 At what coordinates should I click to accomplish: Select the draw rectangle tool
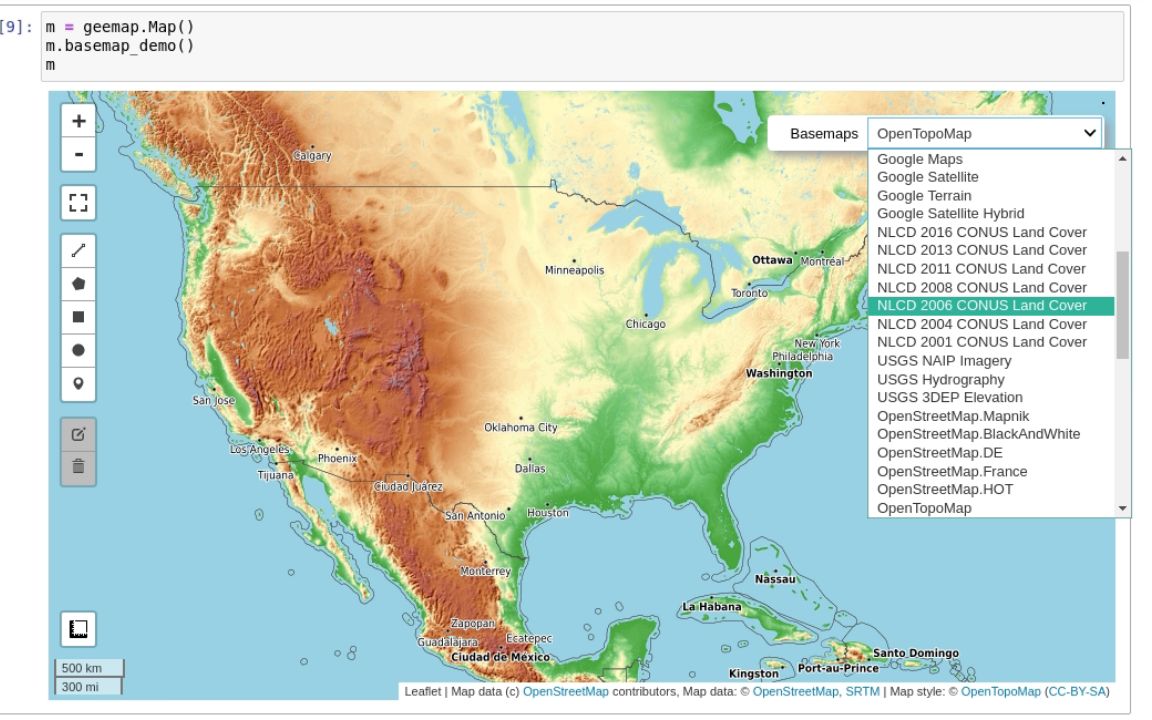coord(78,317)
